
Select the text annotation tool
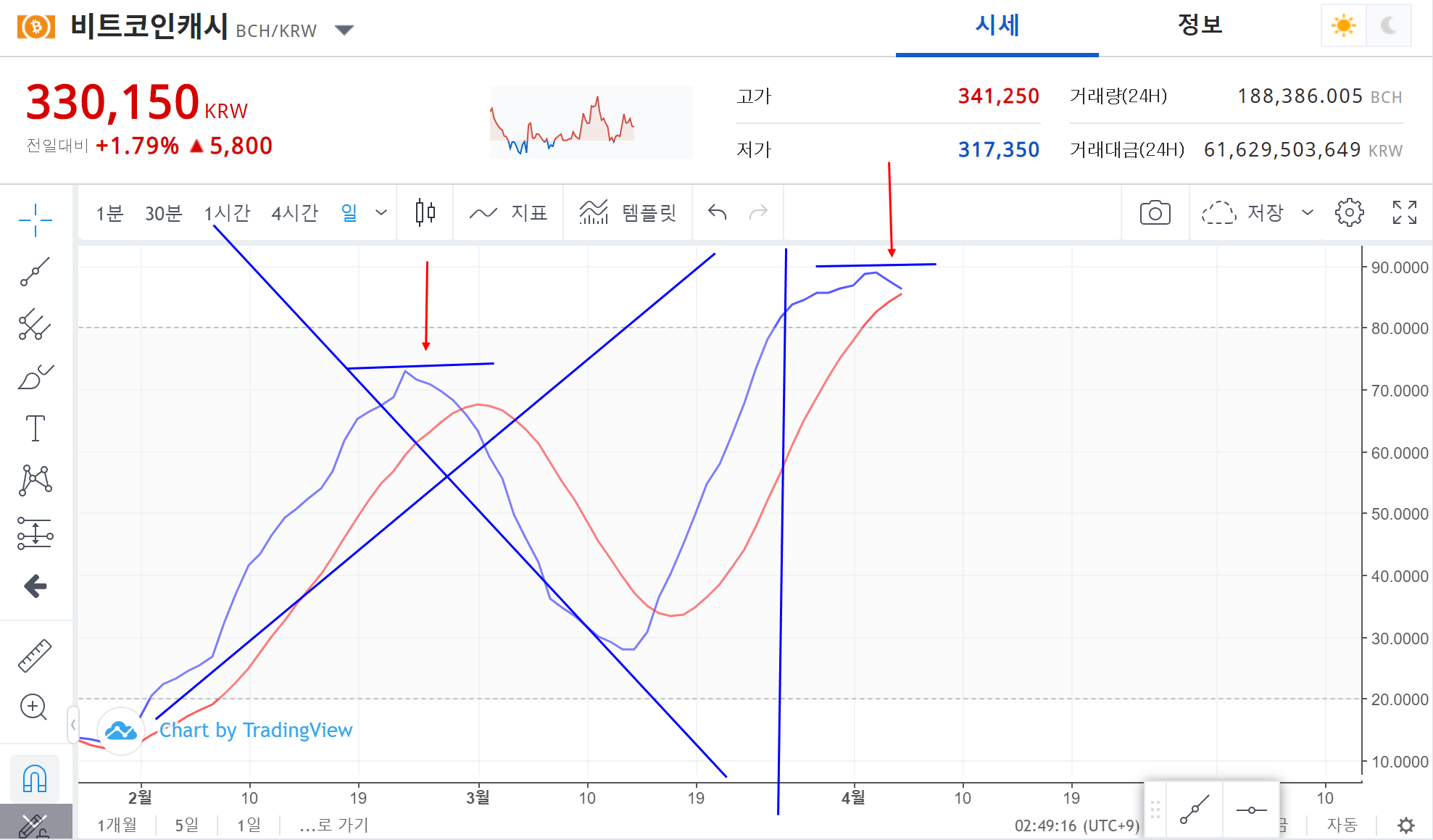click(x=35, y=428)
